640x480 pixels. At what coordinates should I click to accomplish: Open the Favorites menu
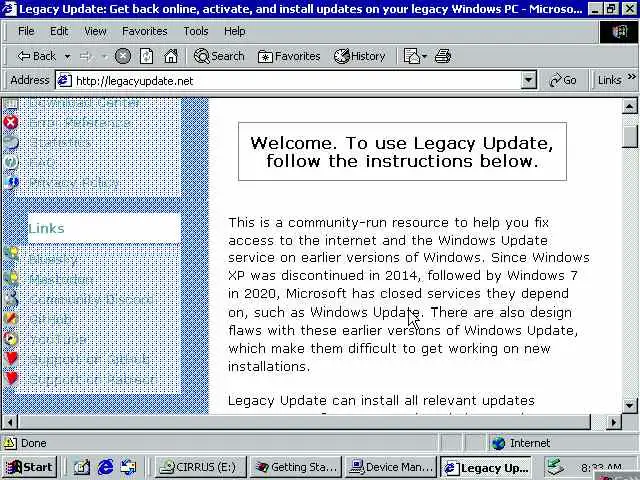click(x=144, y=31)
